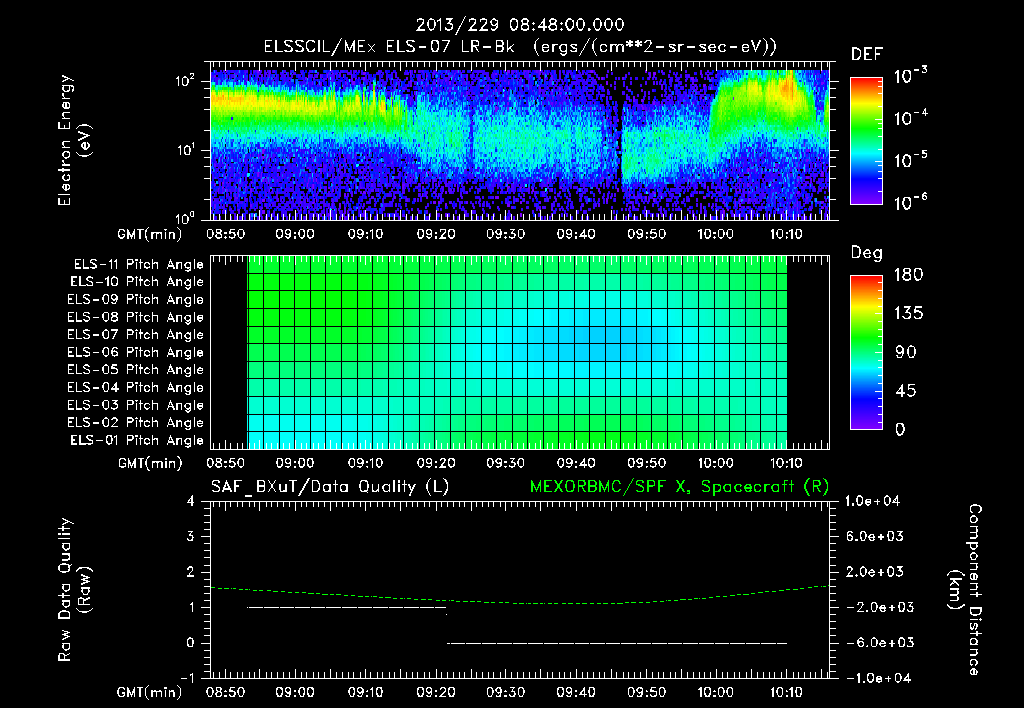Click the Component Distance (km) axis label

(965, 590)
